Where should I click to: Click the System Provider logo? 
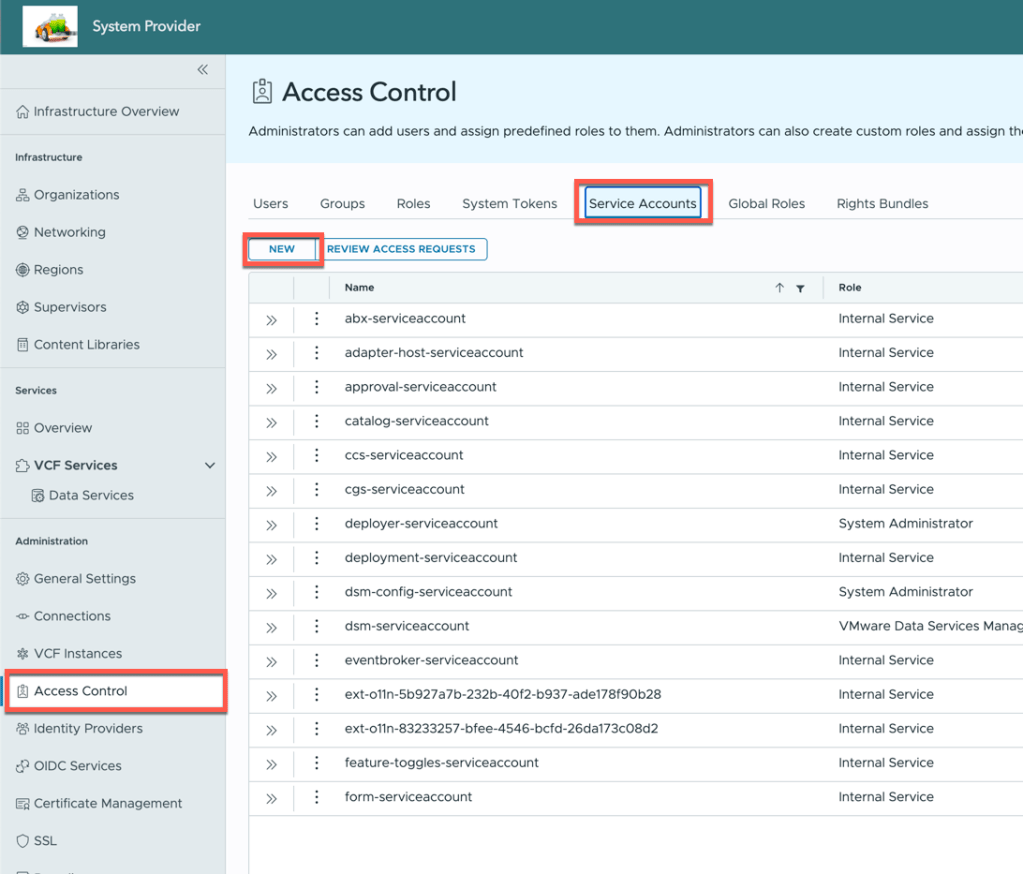(50, 26)
